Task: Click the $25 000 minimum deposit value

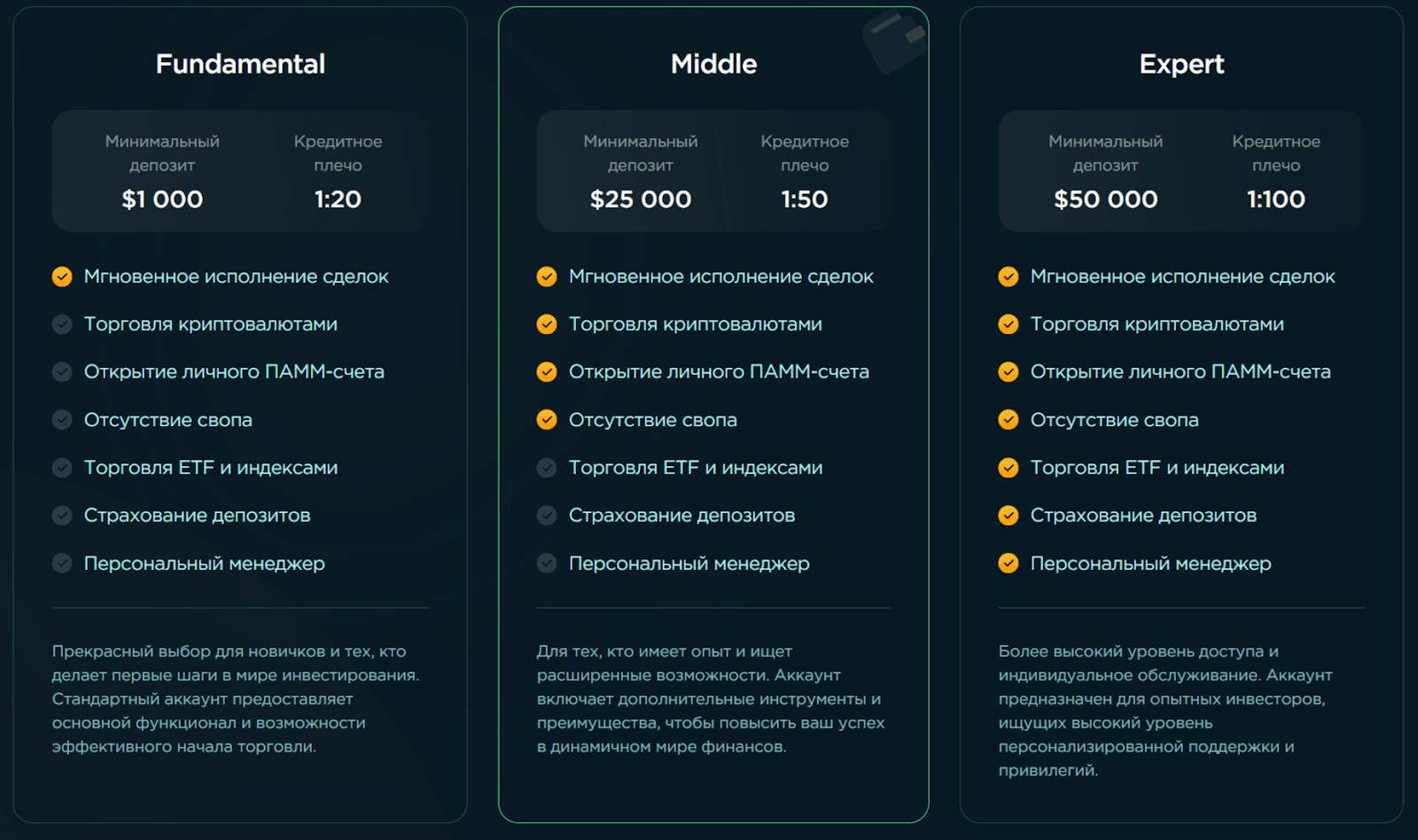Action: pos(641,199)
